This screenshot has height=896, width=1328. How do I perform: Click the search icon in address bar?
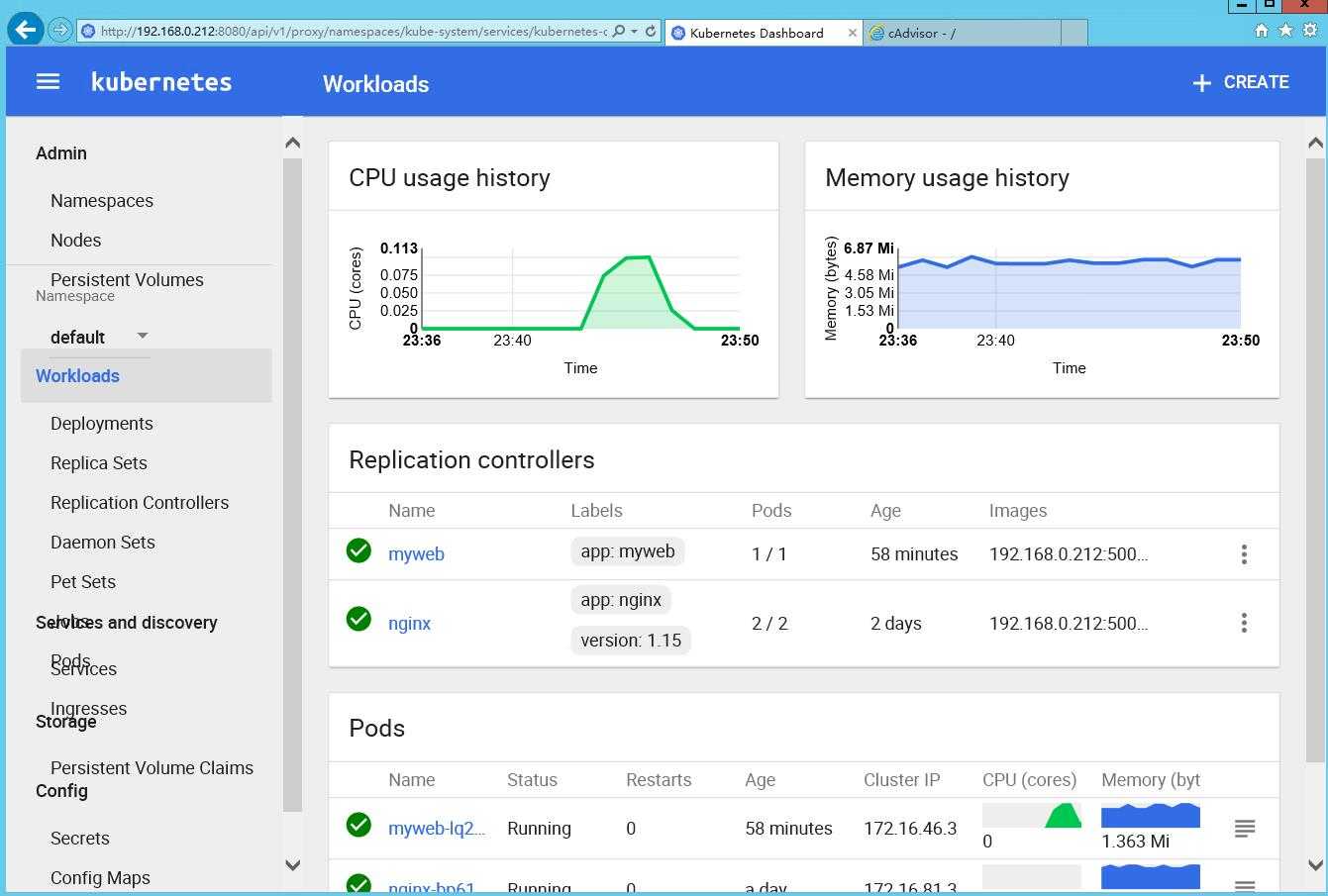click(619, 31)
